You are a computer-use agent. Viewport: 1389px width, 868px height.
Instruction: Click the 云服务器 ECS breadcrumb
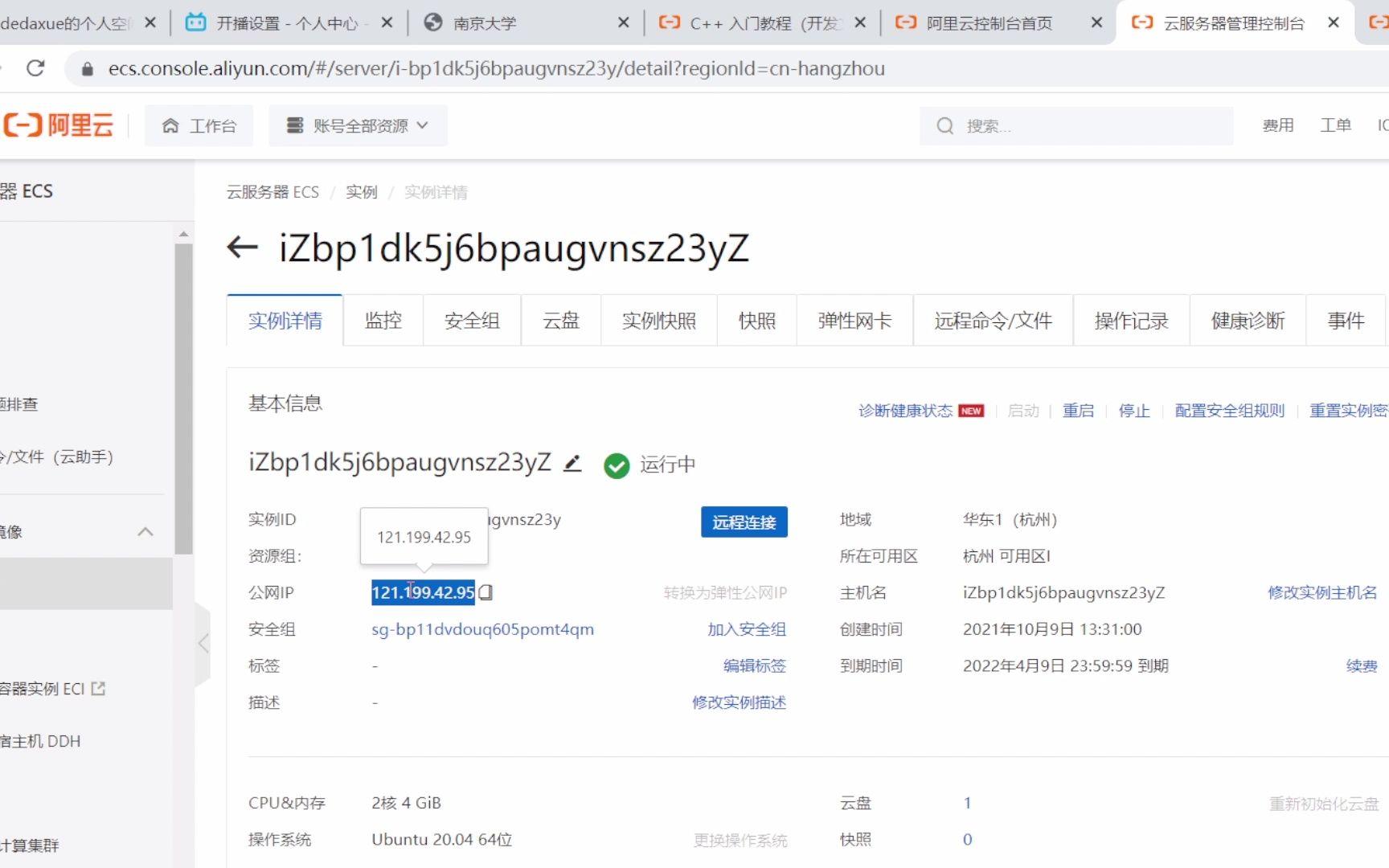click(272, 192)
